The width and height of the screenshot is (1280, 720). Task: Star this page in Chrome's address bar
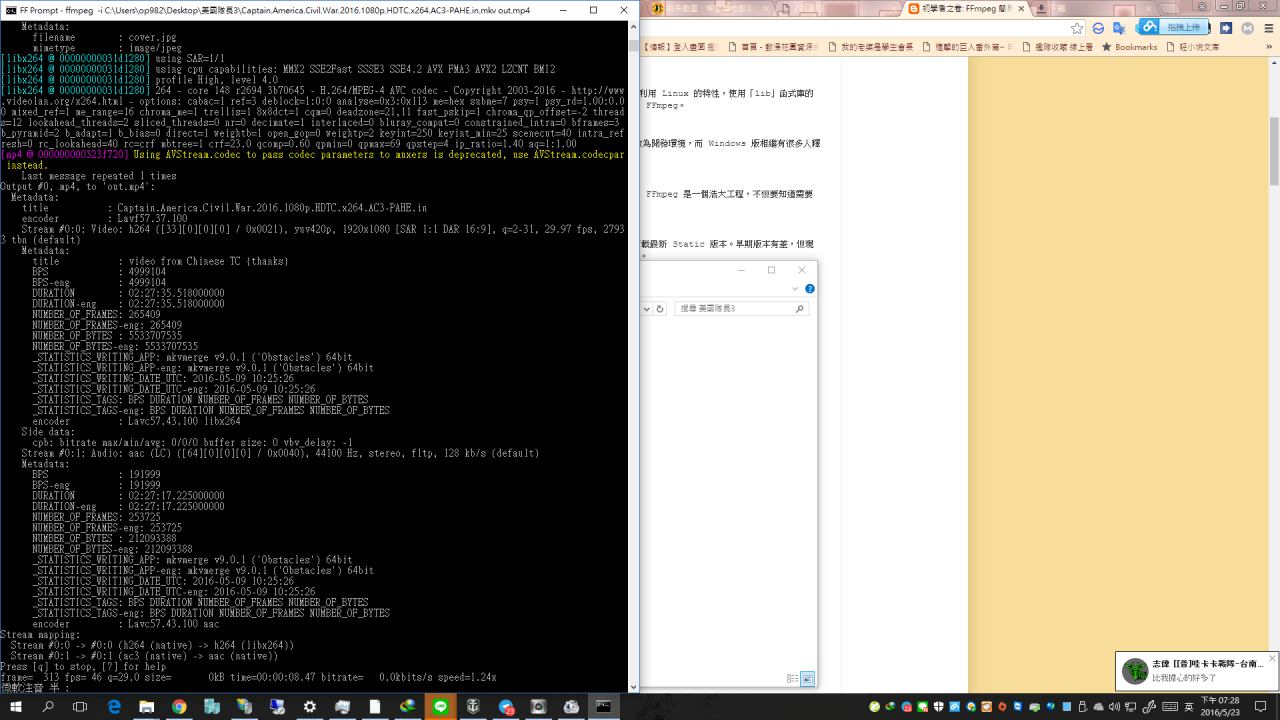coord(1077,28)
